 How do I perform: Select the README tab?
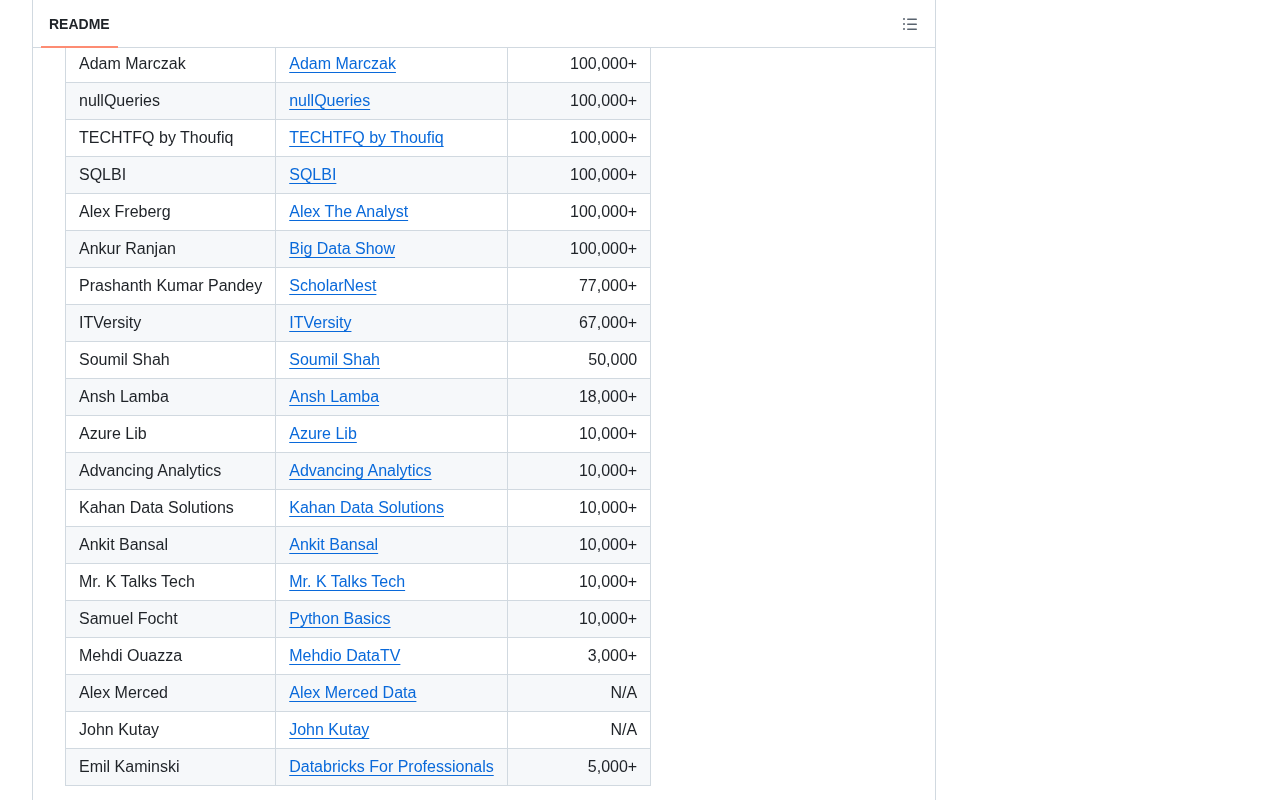point(79,24)
